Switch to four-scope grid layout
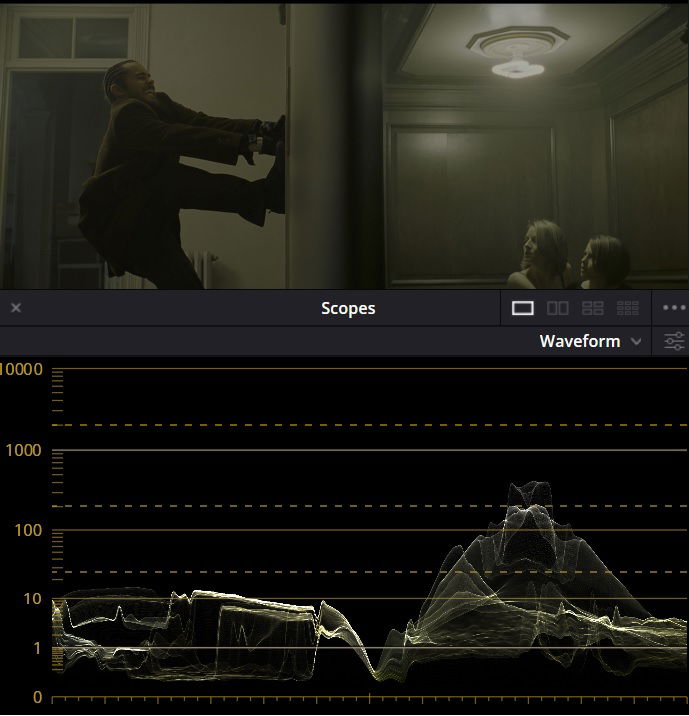The width and height of the screenshot is (689, 716). [593, 308]
